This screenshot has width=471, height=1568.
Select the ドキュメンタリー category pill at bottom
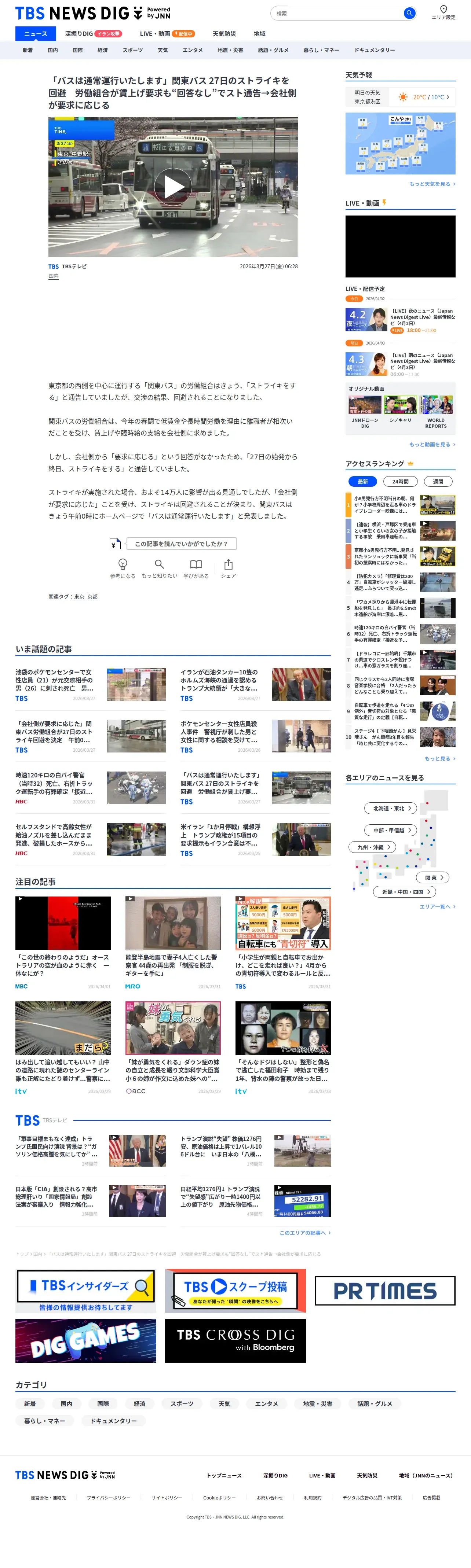114,1421
